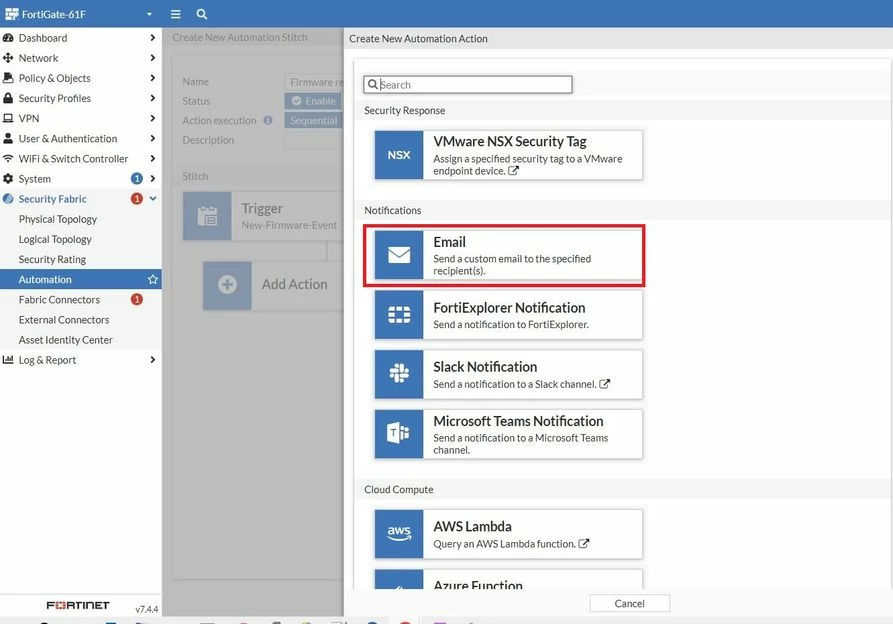Click Cancel button in action panel
This screenshot has height=624, width=893.
pyautogui.click(x=629, y=604)
